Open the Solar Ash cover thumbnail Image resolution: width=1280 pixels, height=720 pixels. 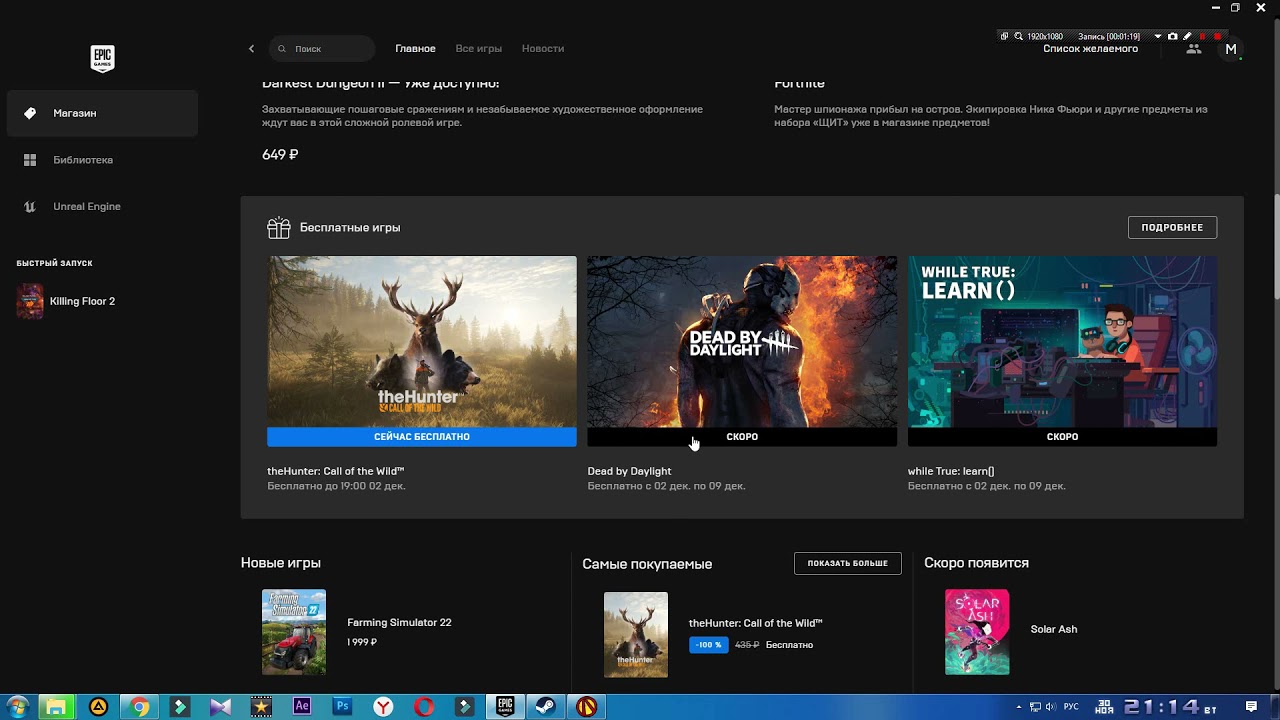977,632
